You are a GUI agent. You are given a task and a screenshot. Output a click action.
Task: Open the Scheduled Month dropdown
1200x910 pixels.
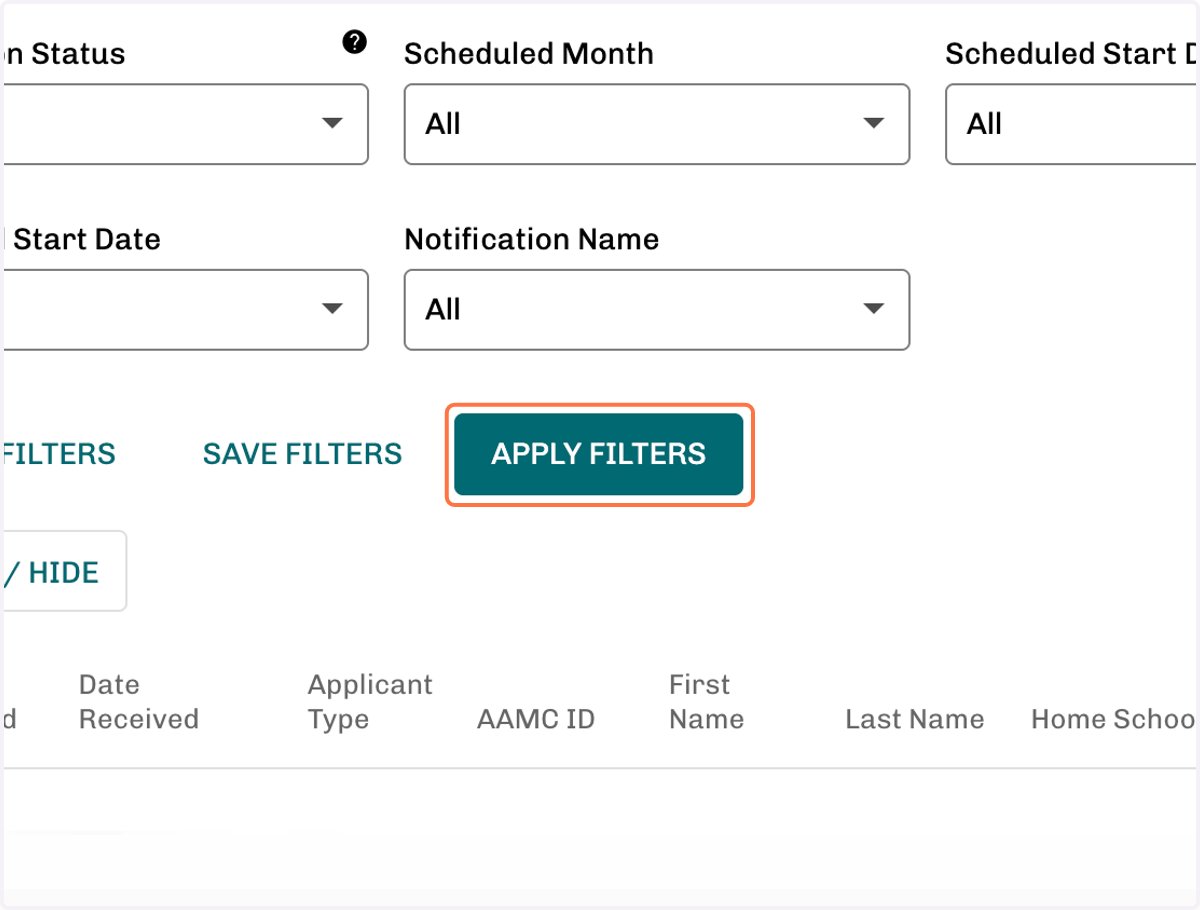[657, 124]
